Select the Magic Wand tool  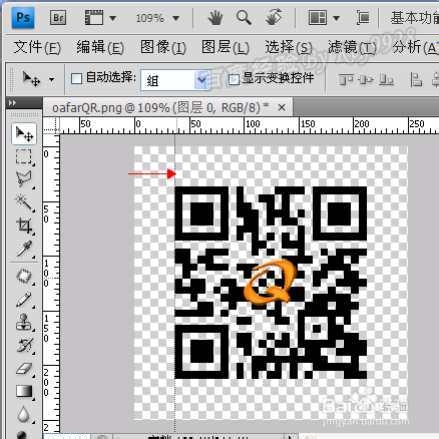coord(24,202)
